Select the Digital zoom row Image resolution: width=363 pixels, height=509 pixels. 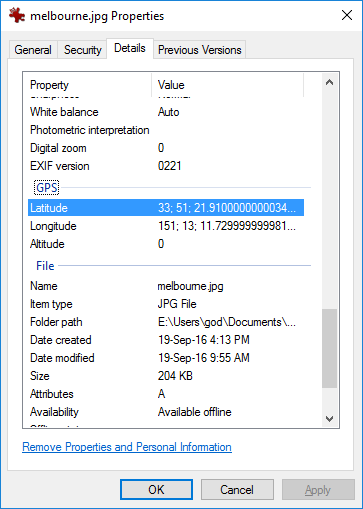point(166,148)
